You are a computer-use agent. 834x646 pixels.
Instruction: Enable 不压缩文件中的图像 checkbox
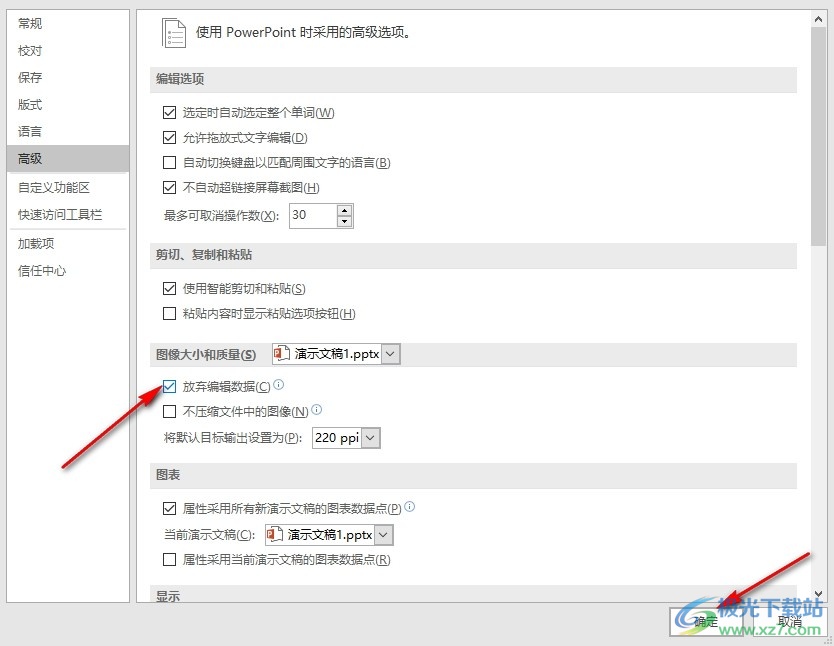[169, 412]
